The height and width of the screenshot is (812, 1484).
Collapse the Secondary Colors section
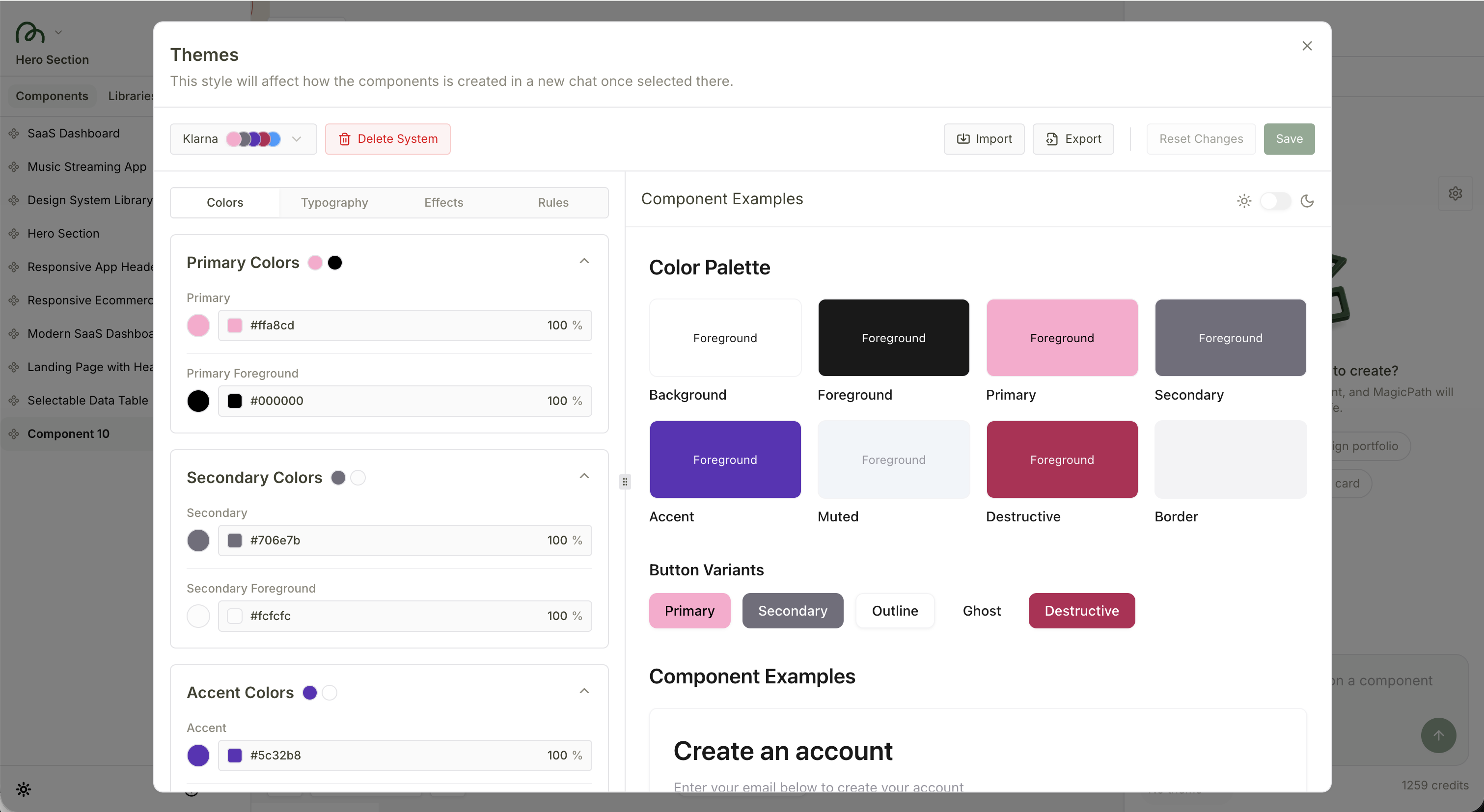[584, 476]
